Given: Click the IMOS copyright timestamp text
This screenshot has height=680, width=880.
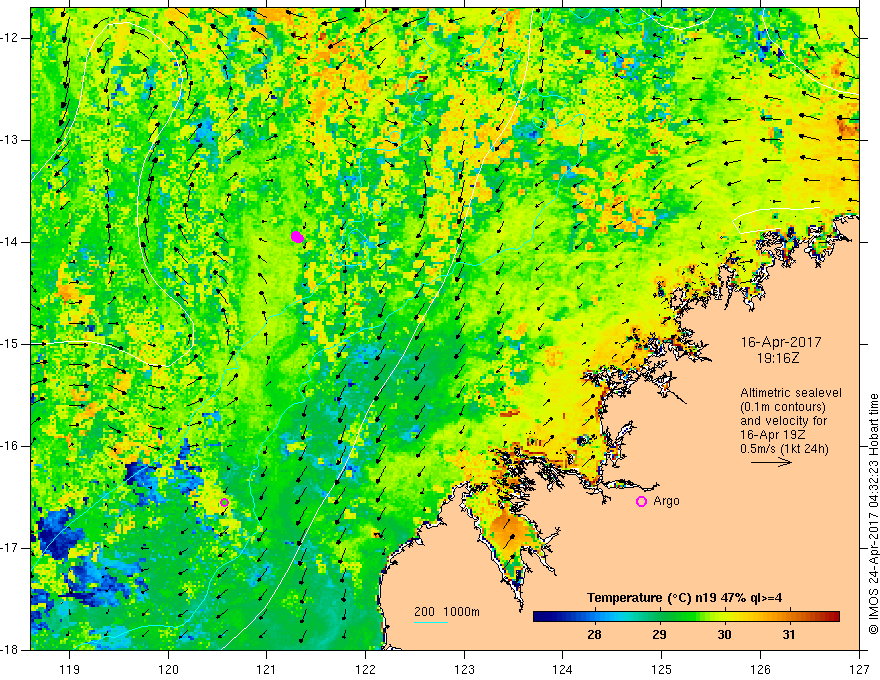Looking at the screenshot, I should (873, 514).
